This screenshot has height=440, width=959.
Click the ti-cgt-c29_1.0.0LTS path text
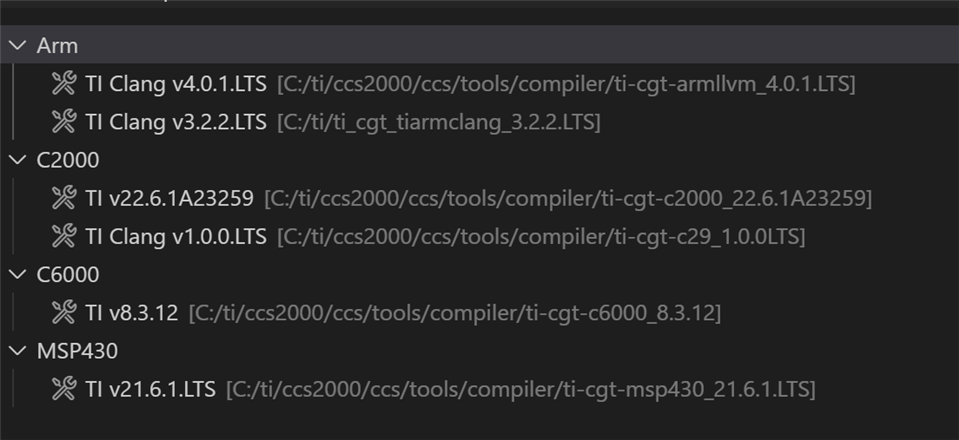coord(541,237)
